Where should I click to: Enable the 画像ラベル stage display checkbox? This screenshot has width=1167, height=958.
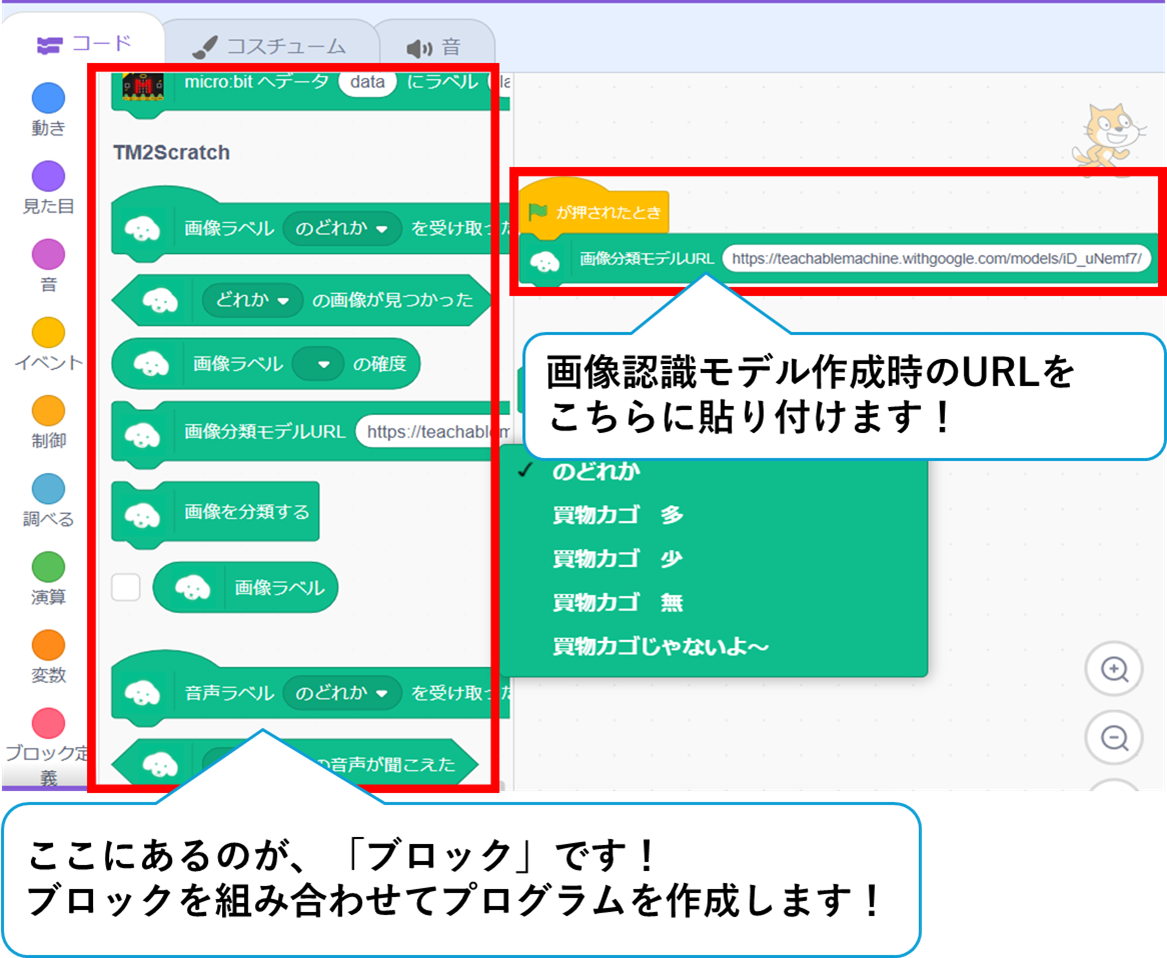click(124, 588)
